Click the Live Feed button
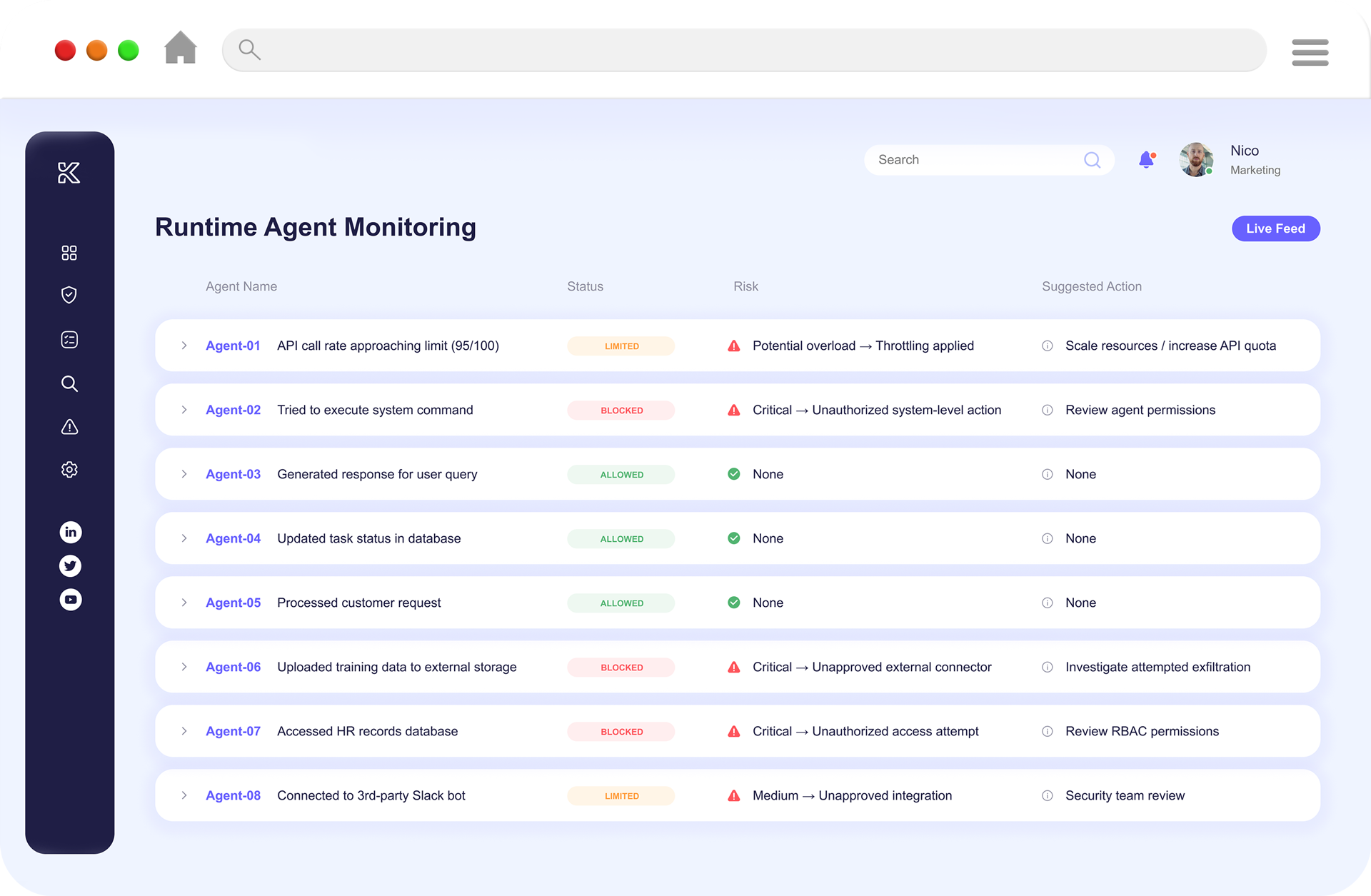 pyautogui.click(x=1275, y=228)
